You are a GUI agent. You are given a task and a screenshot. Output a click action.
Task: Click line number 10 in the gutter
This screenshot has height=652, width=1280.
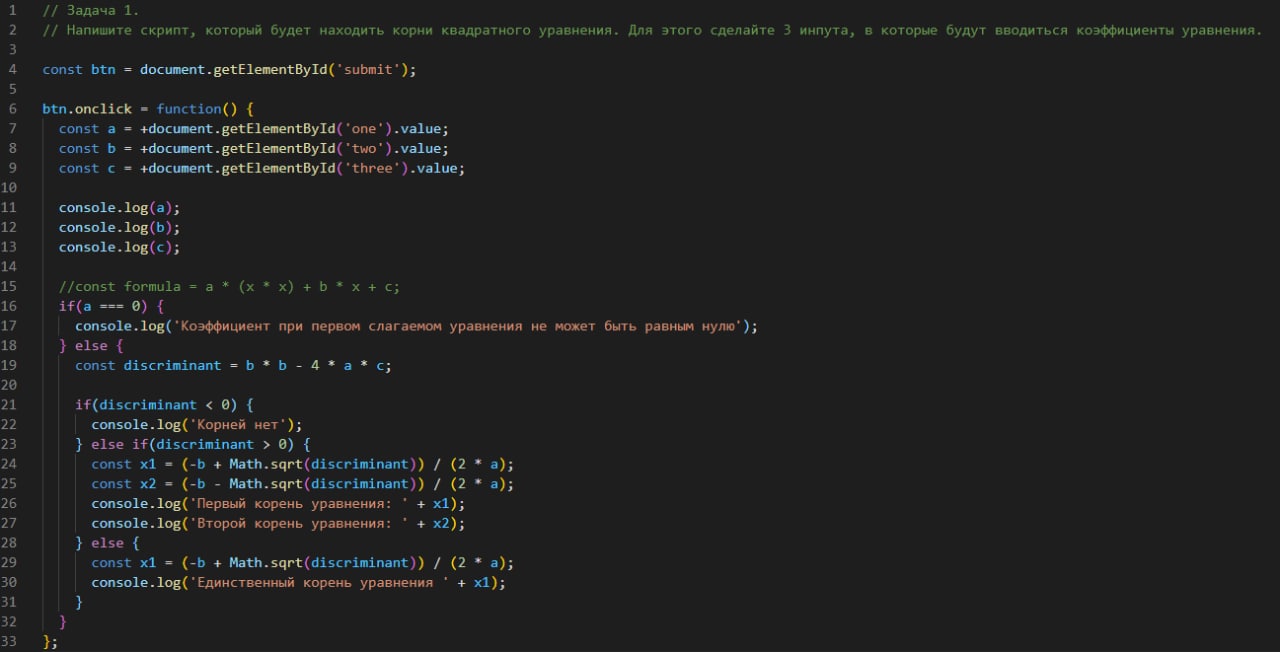(10, 188)
